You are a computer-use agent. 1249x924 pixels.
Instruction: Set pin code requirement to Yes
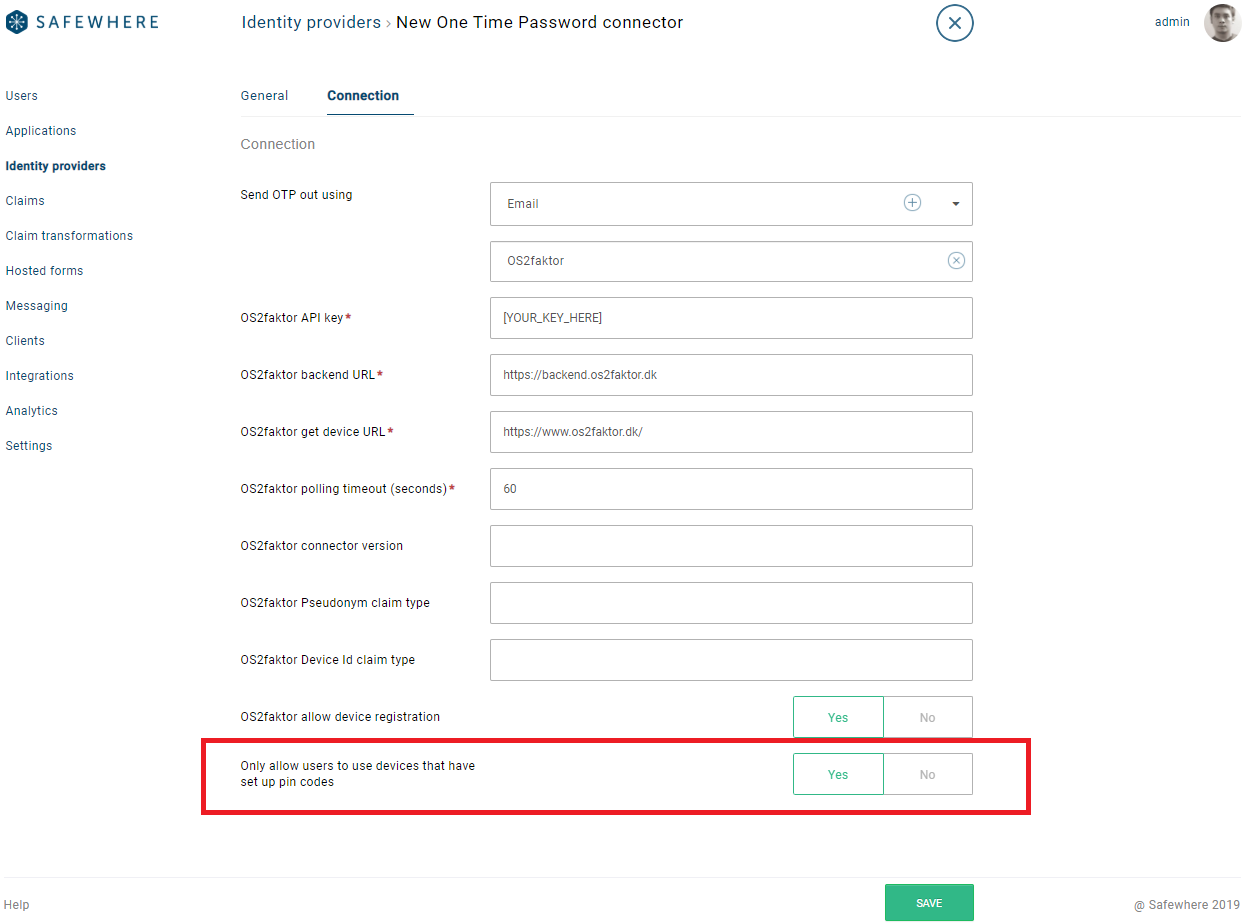tap(838, 773)
